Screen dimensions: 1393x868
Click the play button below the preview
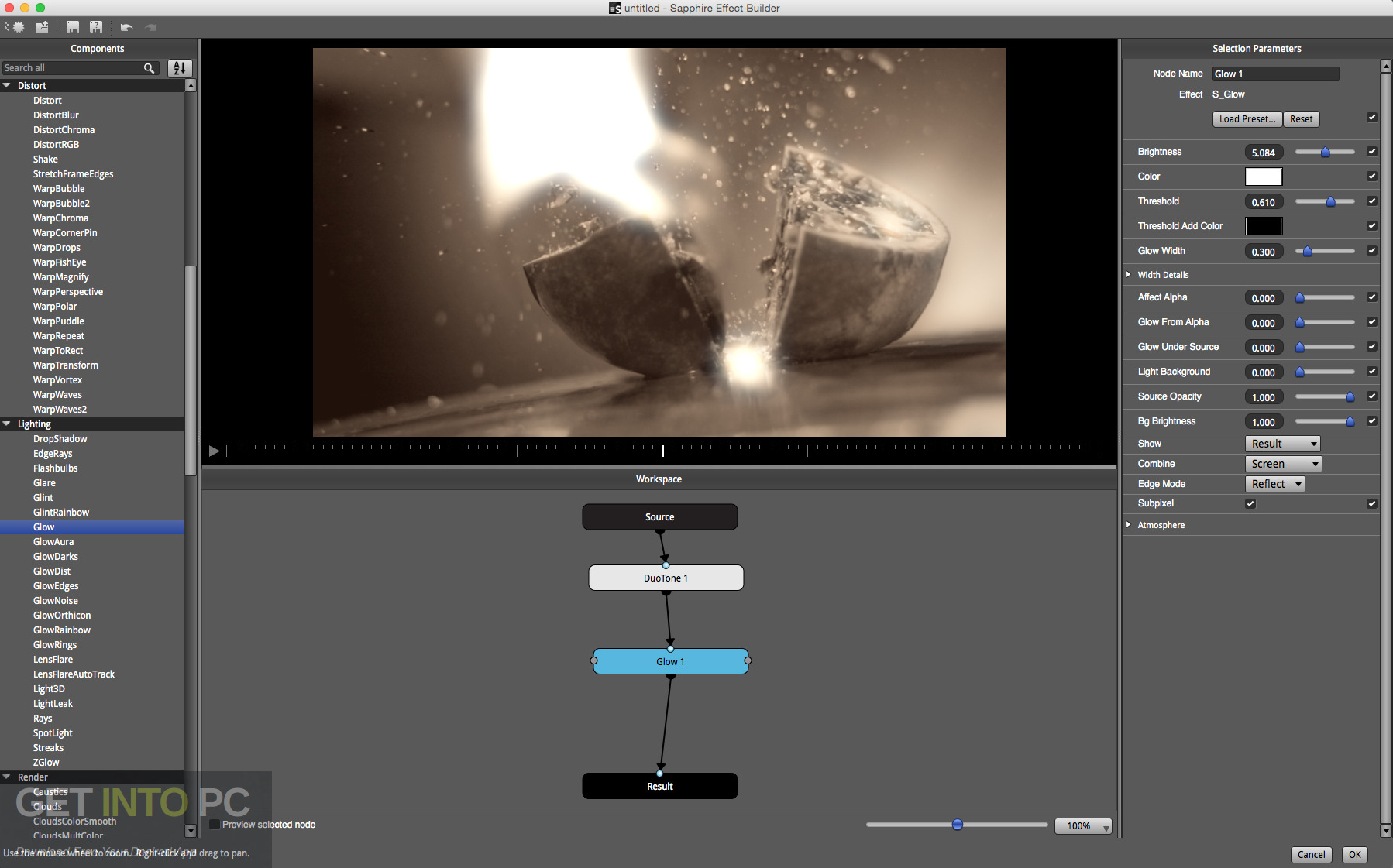click(x=215, y=451)
